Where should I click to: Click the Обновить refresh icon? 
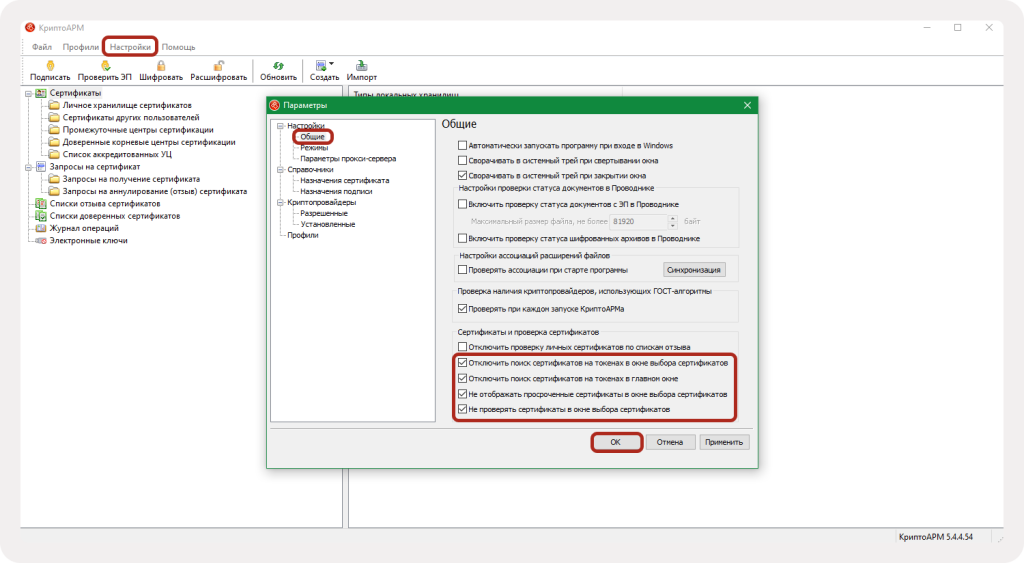[278, 65]
